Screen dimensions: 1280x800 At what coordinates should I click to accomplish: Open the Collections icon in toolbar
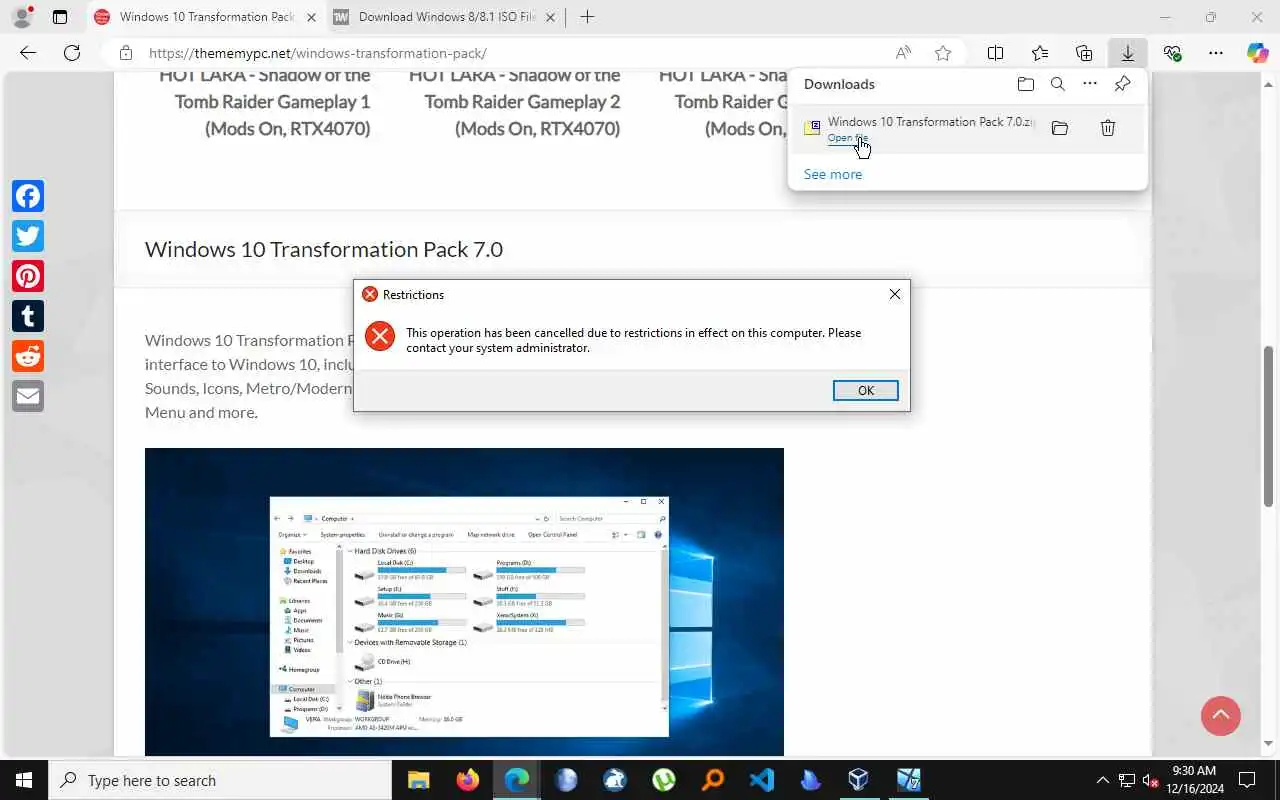(1084, 53)
